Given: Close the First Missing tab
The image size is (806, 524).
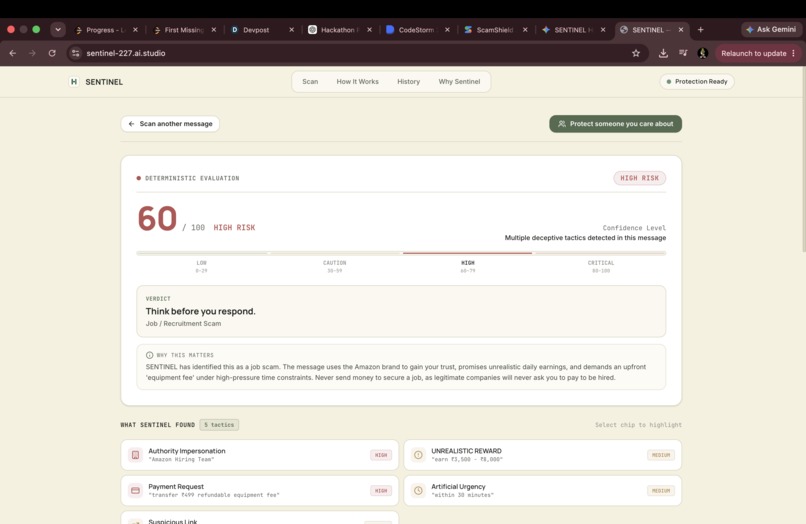Looking at the screenshot, I should pos(214,30).
